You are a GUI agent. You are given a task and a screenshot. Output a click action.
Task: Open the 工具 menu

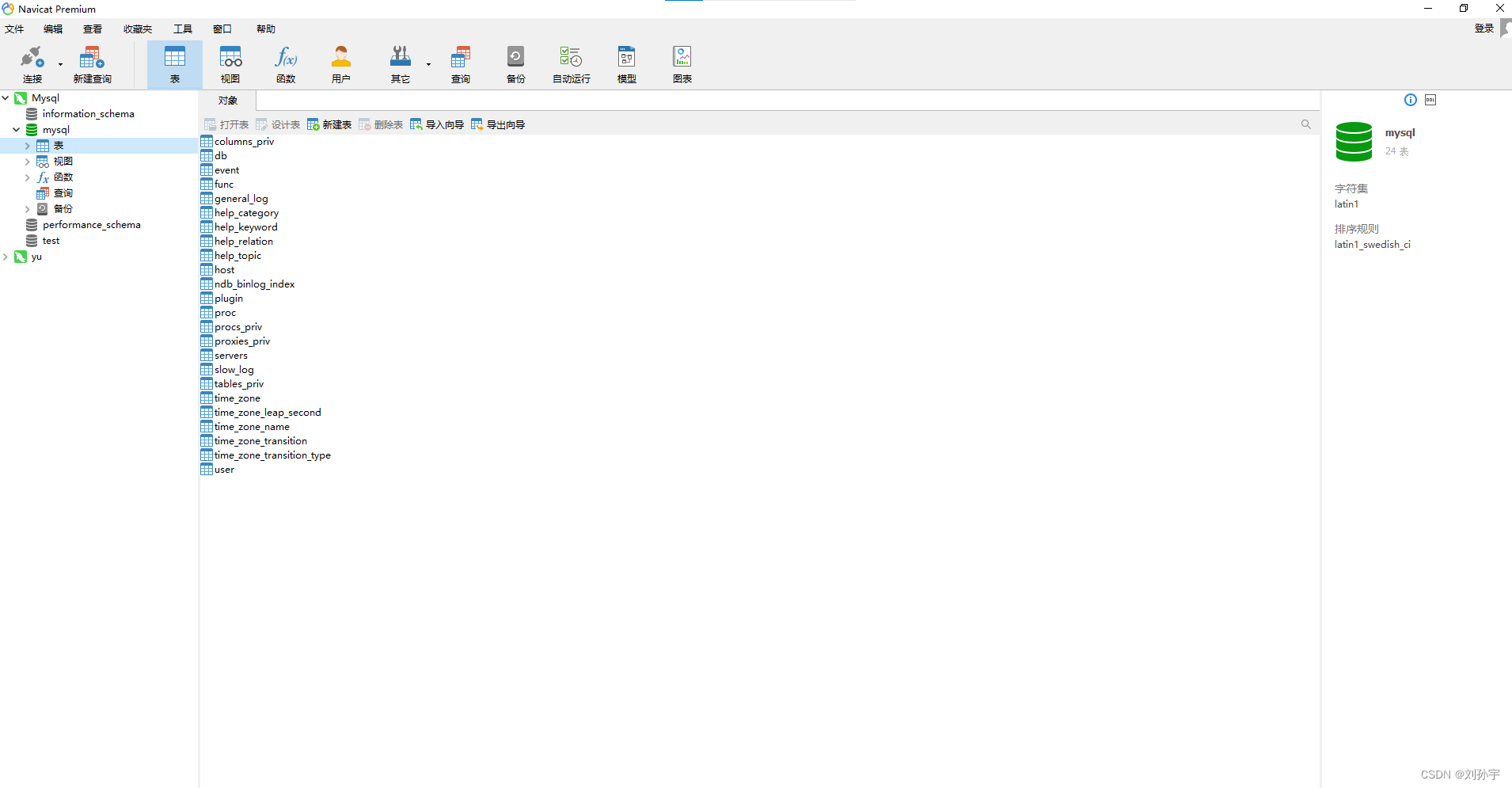click(x=183, y=29)
